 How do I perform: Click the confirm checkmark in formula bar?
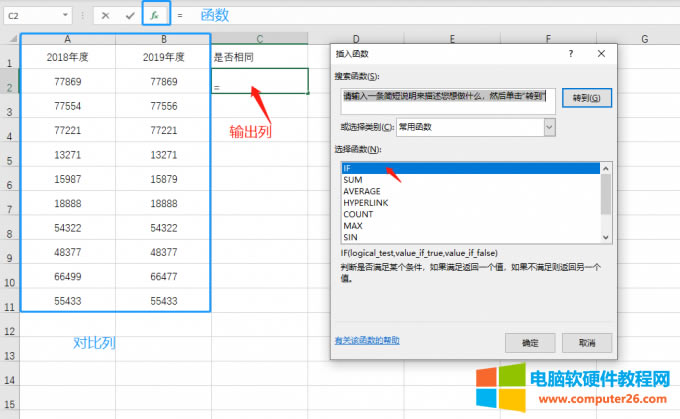pyautogui.click(x=130, y=16)
